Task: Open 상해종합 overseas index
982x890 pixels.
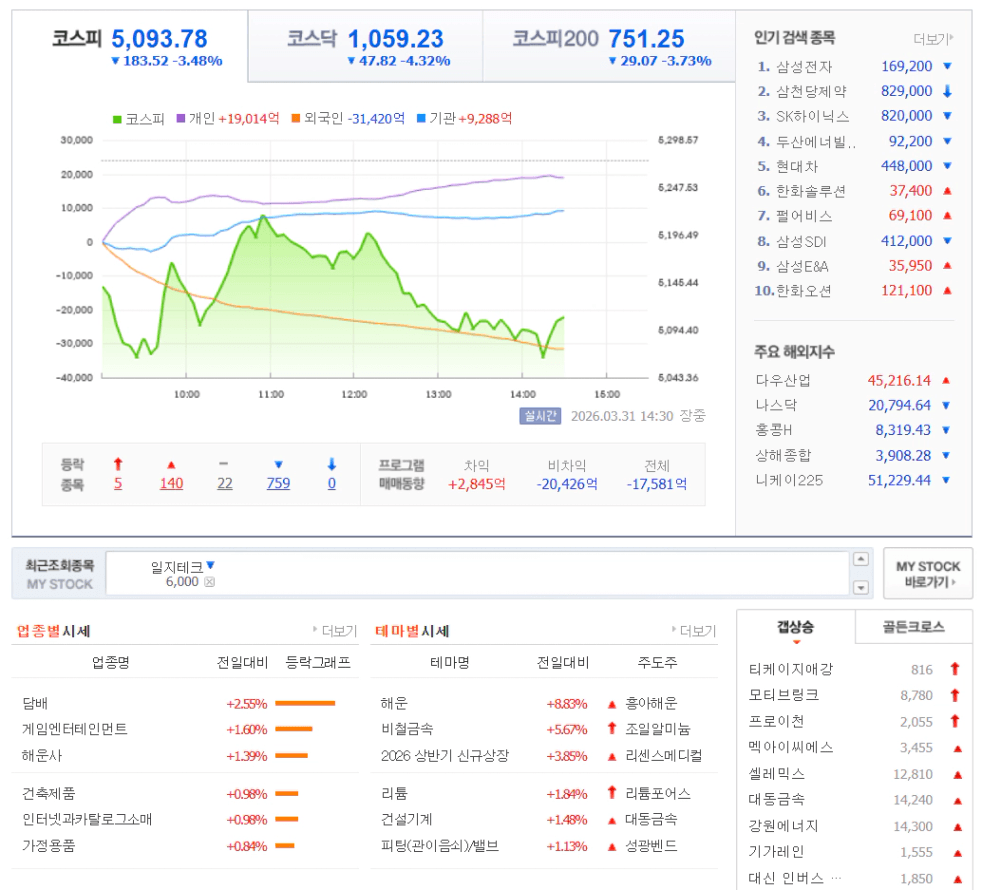Action: click(783, 455)
